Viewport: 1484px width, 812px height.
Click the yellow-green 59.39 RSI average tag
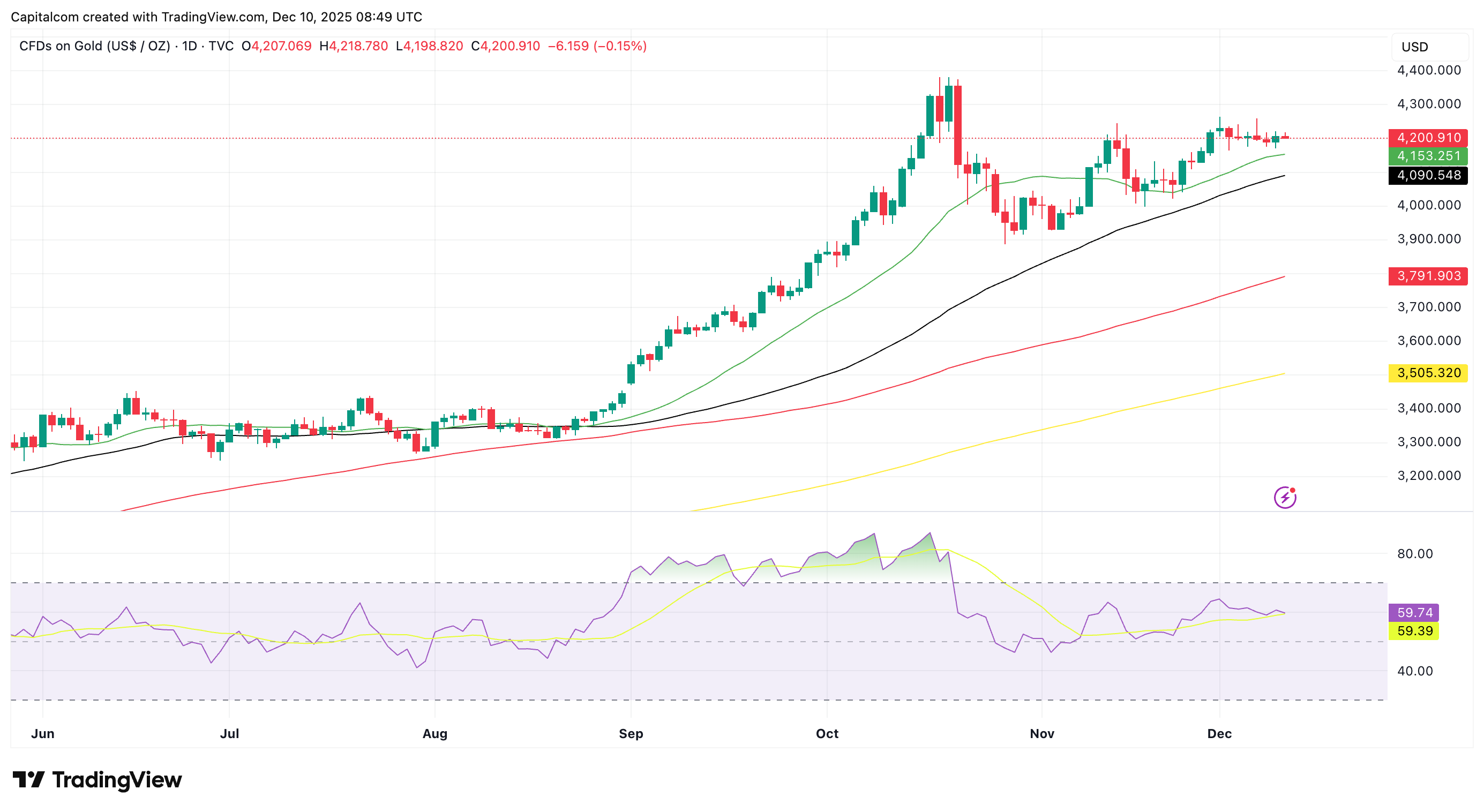[x=1414, y=630]
